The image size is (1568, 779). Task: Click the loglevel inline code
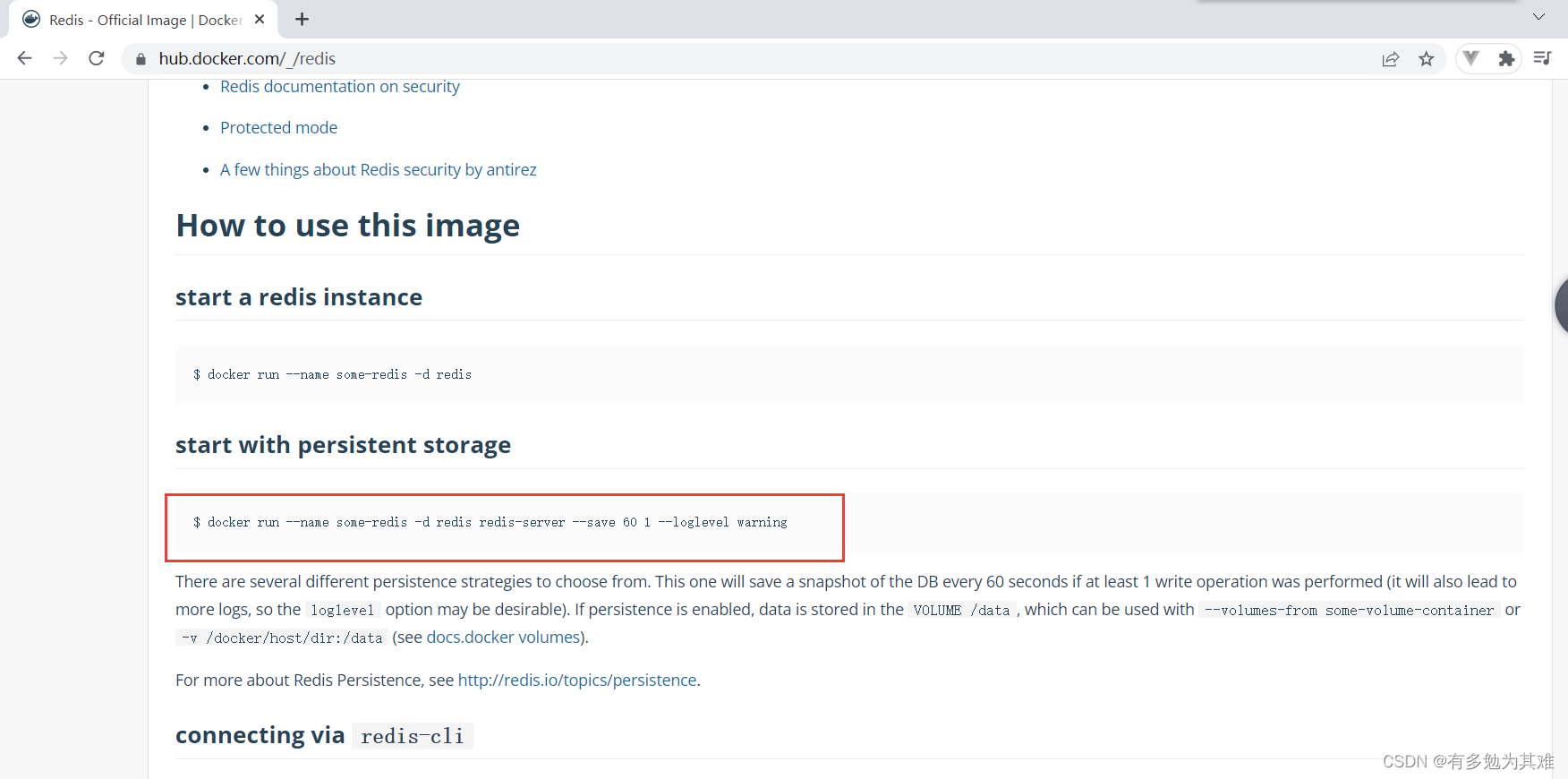[x=343, y=611]
